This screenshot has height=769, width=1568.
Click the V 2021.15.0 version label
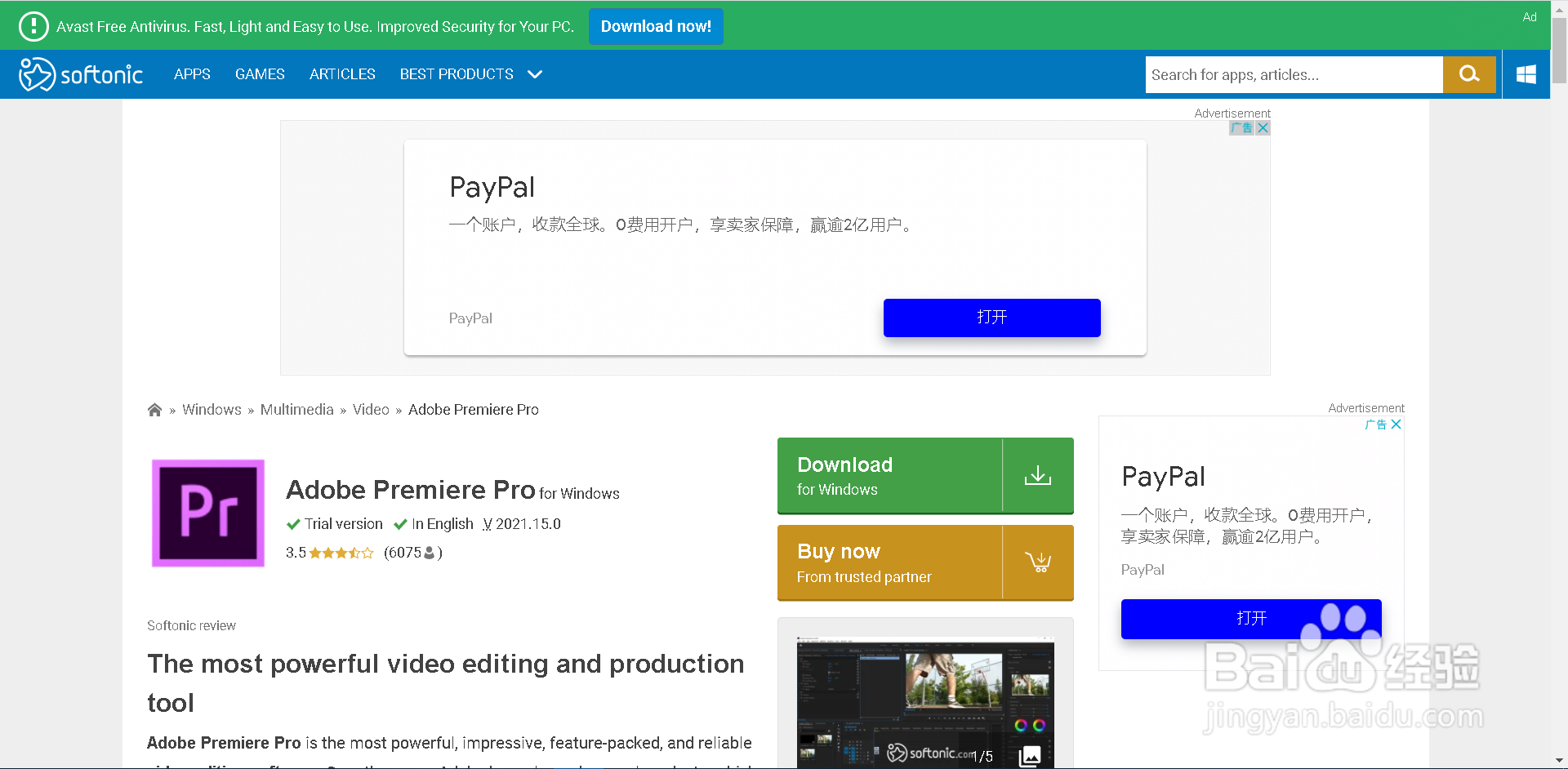tap(522, 524)
